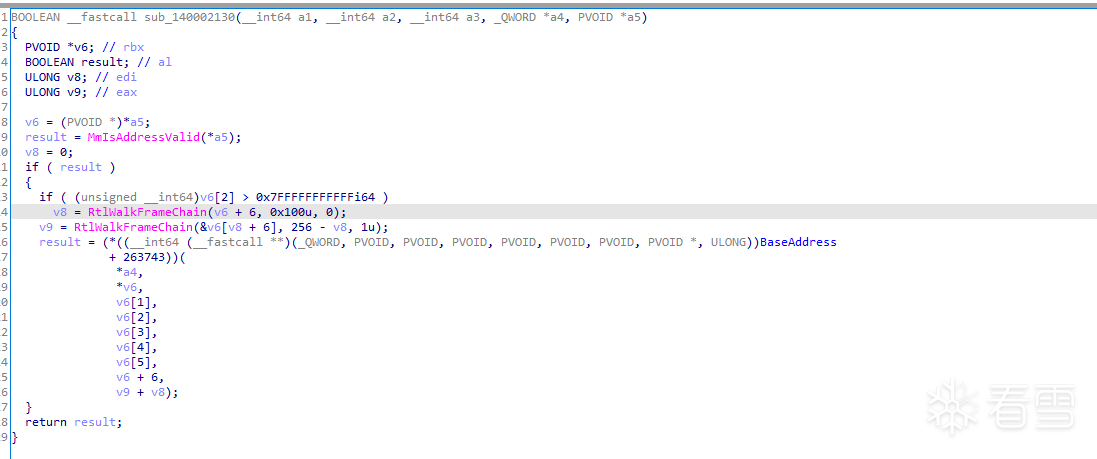Viewport: 1097px width, 459px height.
Task: Click the "v9 + v8);" final argument
Action: click(x=147, y=393)
